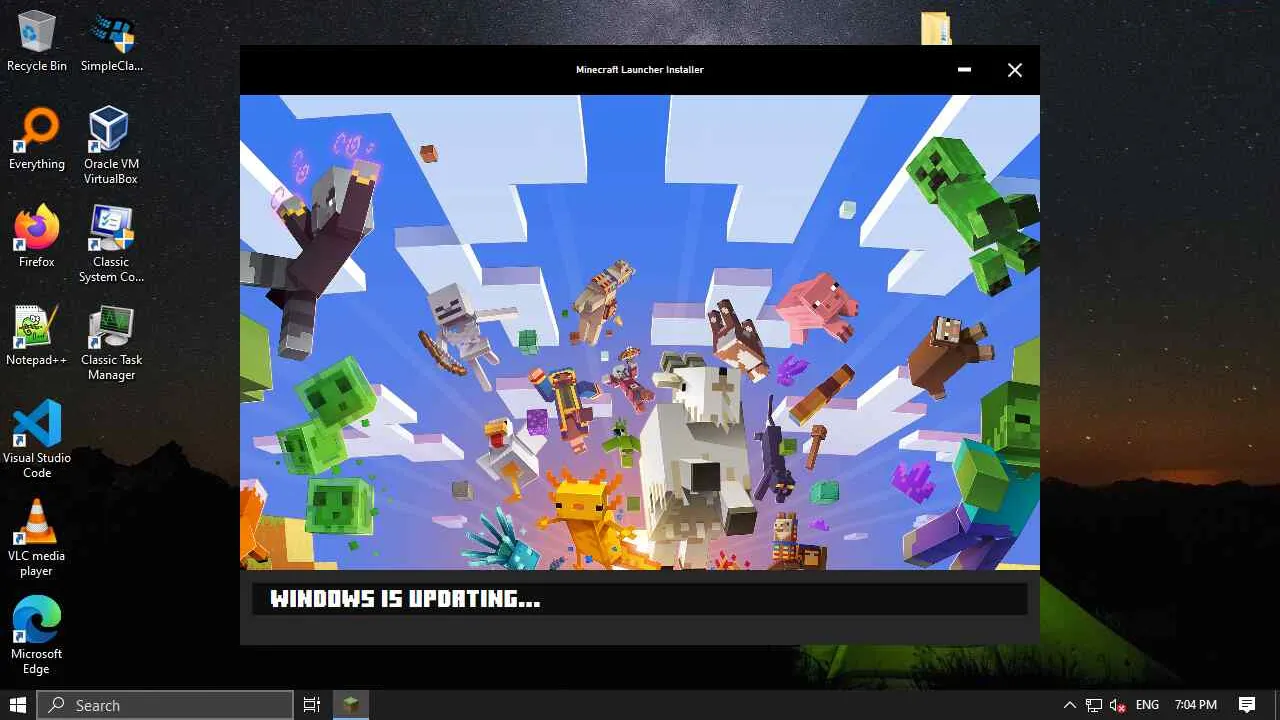Image resolution: width=1280 pixels, height=720 pixels.
Task: Open the Recycle Bin desktop icon
Action: 37,42
